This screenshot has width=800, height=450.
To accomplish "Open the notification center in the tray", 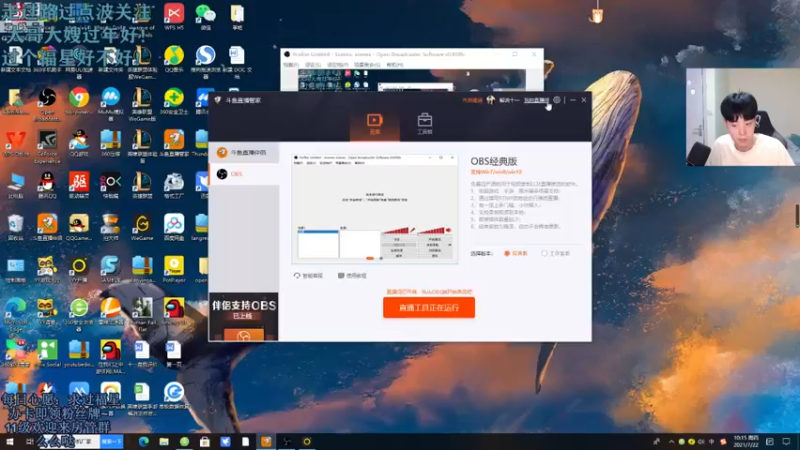I will point(786,442).
